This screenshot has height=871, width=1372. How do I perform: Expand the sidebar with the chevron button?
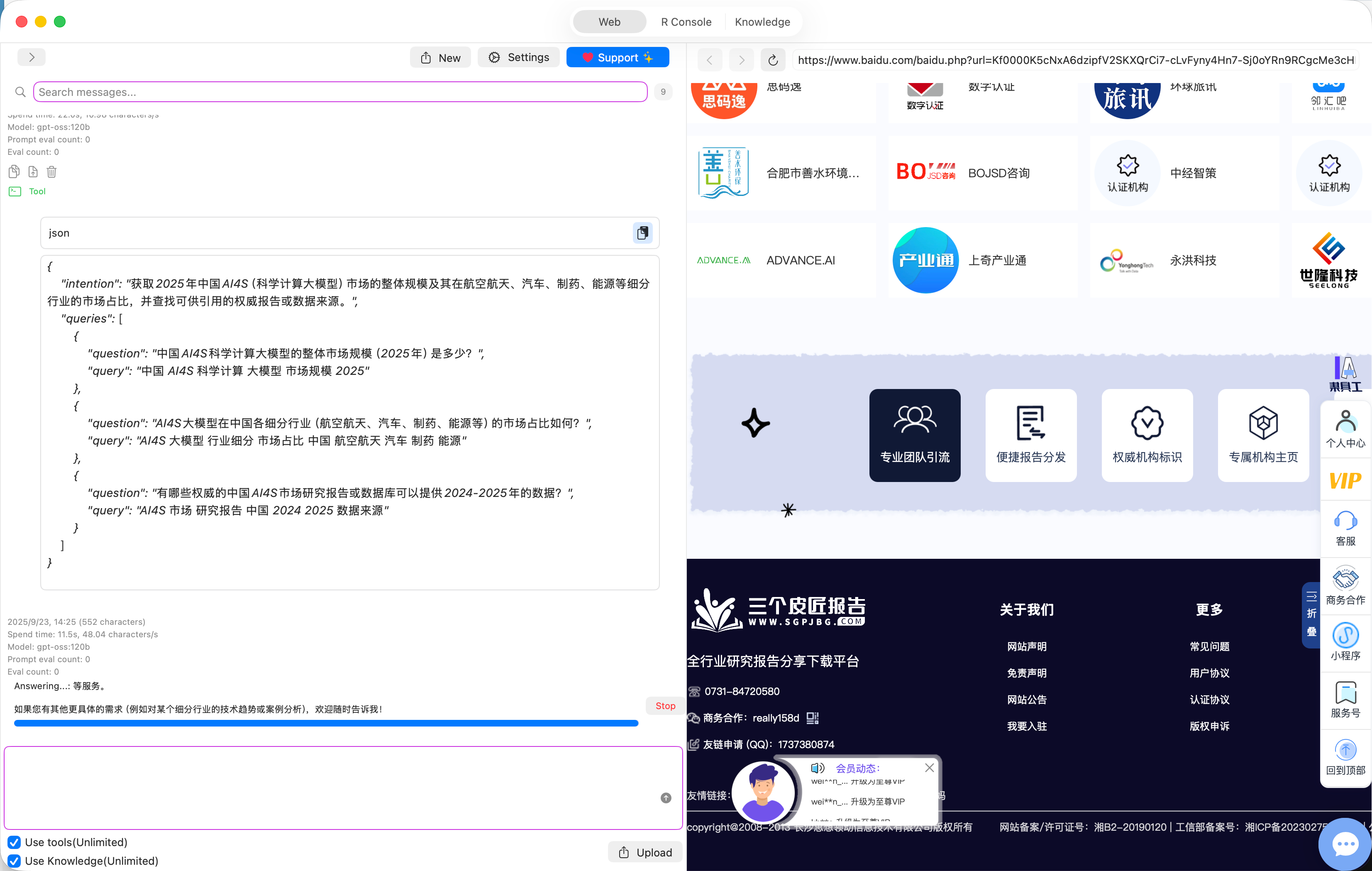32,57
